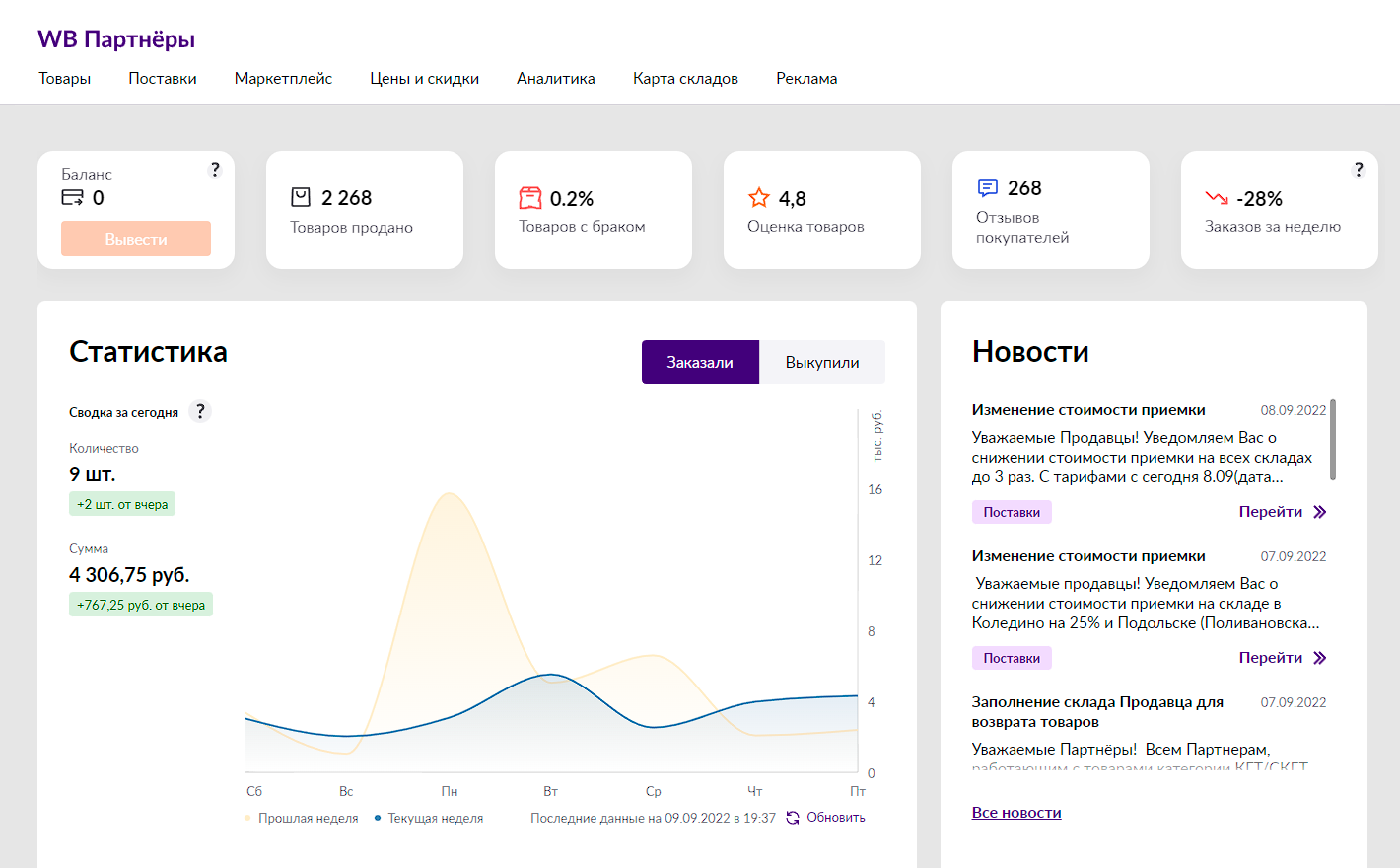This screenshot has width=1400, height=868.
Task: Open the Реклама menu item
Action: (806, 78)
